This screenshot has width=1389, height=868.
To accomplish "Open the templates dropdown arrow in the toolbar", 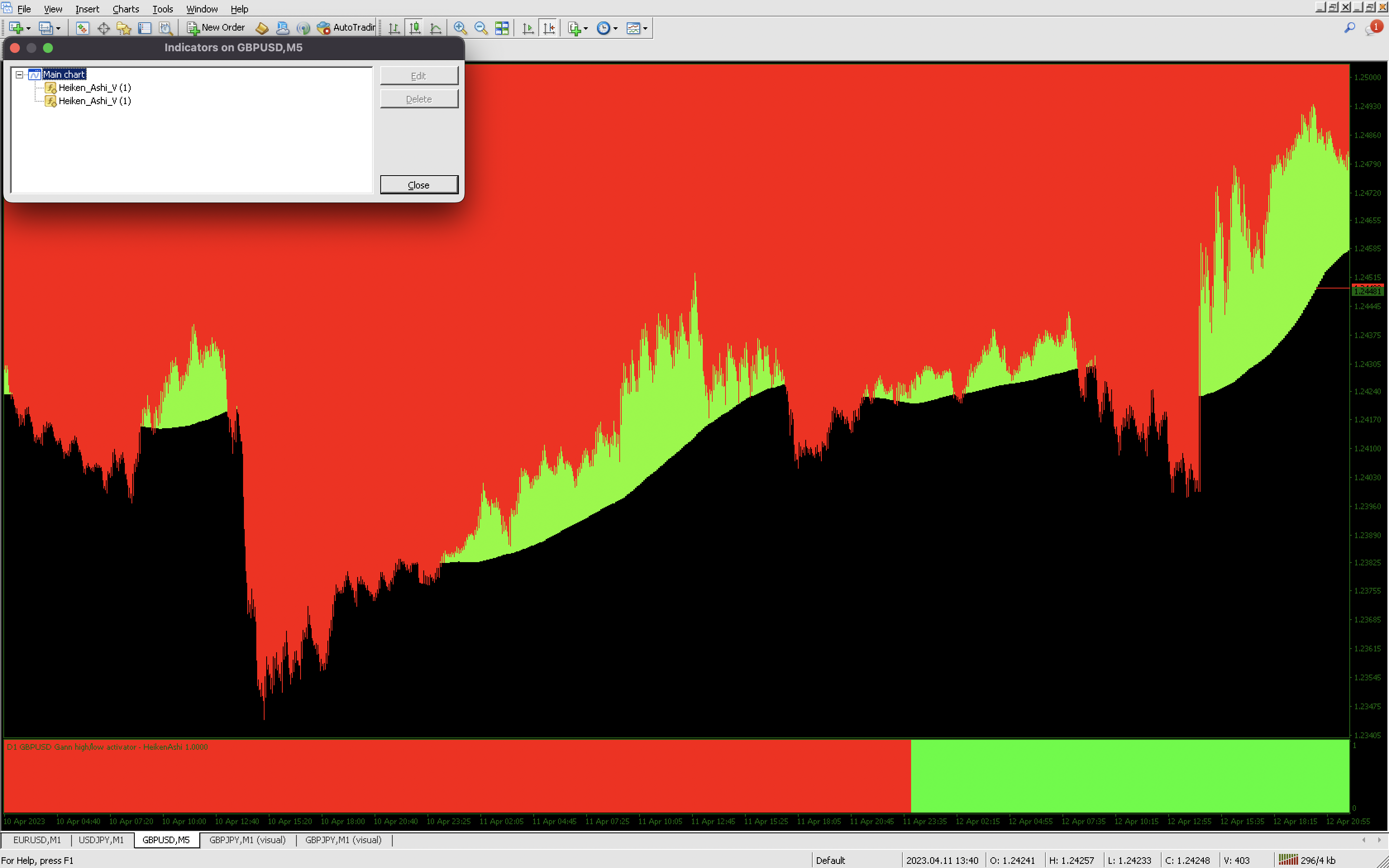I will (x=645, y=28).
